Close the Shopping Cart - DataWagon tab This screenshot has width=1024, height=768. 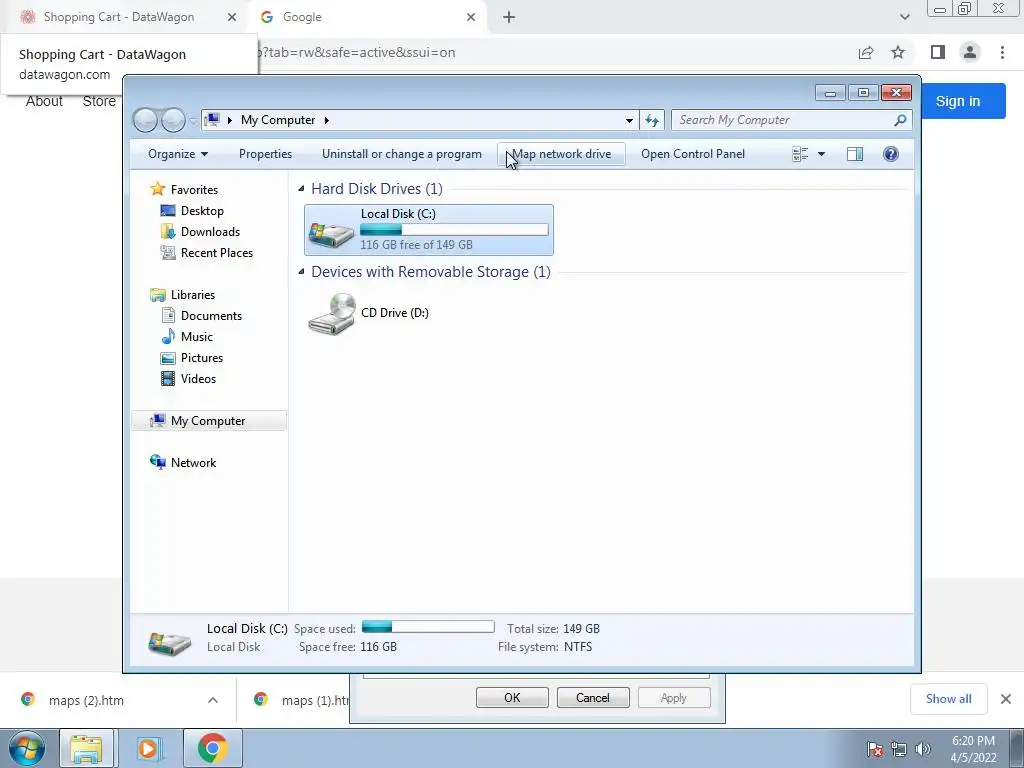[232, 17]
